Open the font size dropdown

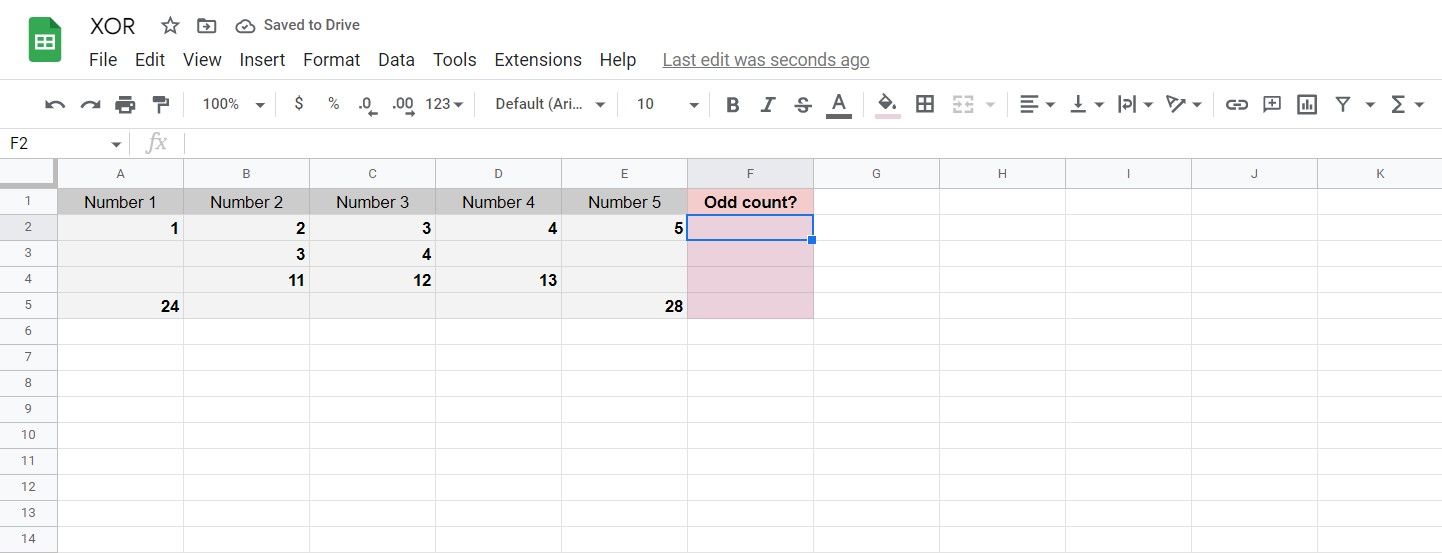click(668, 104)
